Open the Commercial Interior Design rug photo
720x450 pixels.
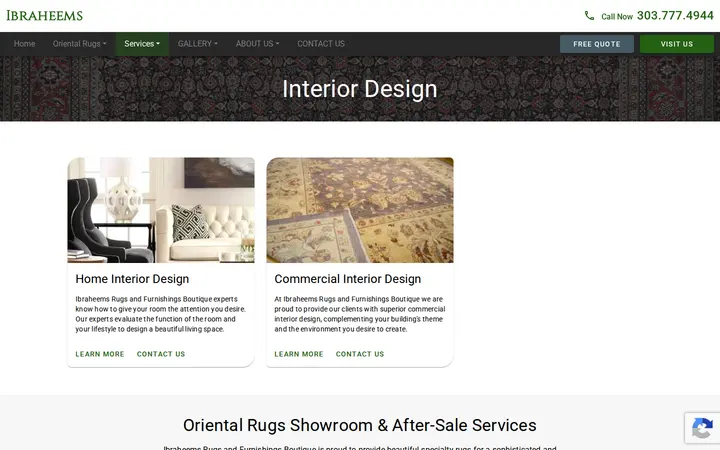pos(360,210)
